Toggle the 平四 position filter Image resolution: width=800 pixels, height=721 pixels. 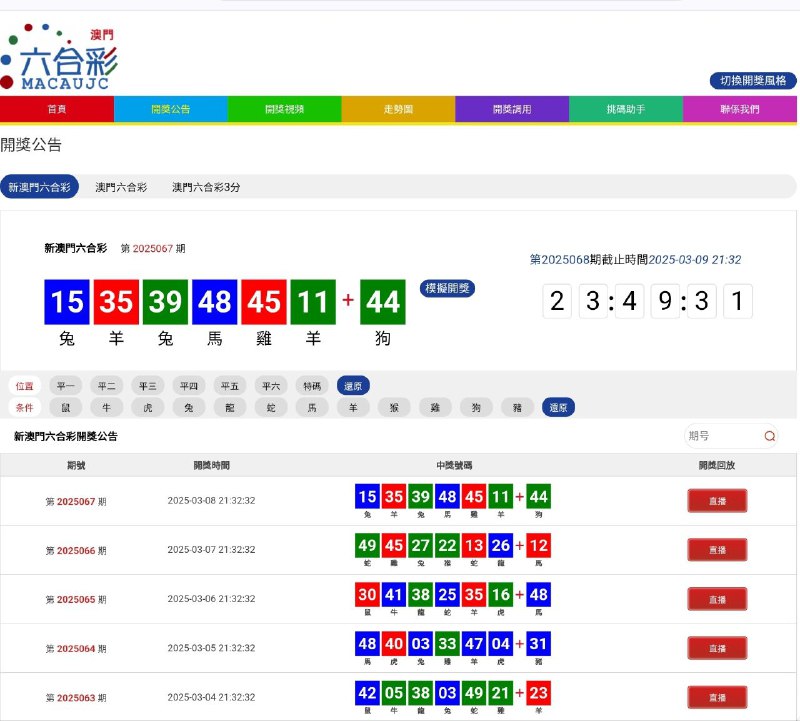(x=189, y=386)
